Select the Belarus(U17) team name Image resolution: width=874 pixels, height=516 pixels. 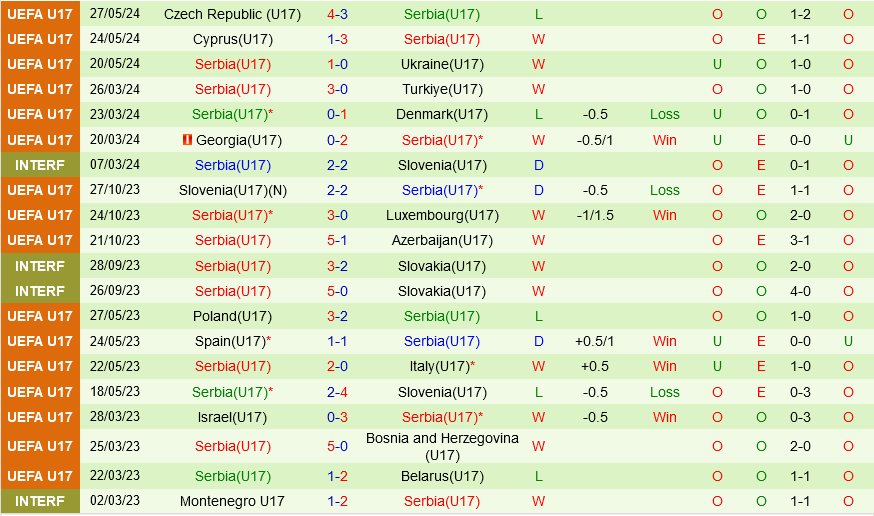[x=441, y=476]
